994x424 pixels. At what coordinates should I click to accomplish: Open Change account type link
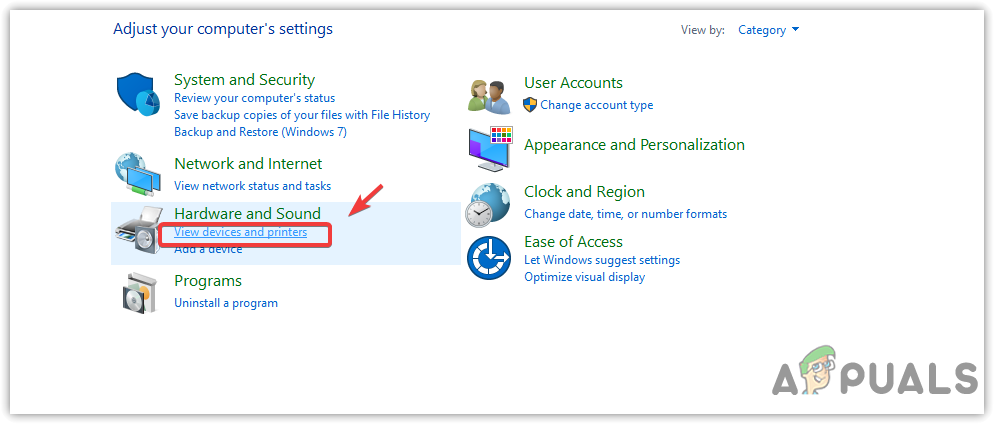[597, 105]
